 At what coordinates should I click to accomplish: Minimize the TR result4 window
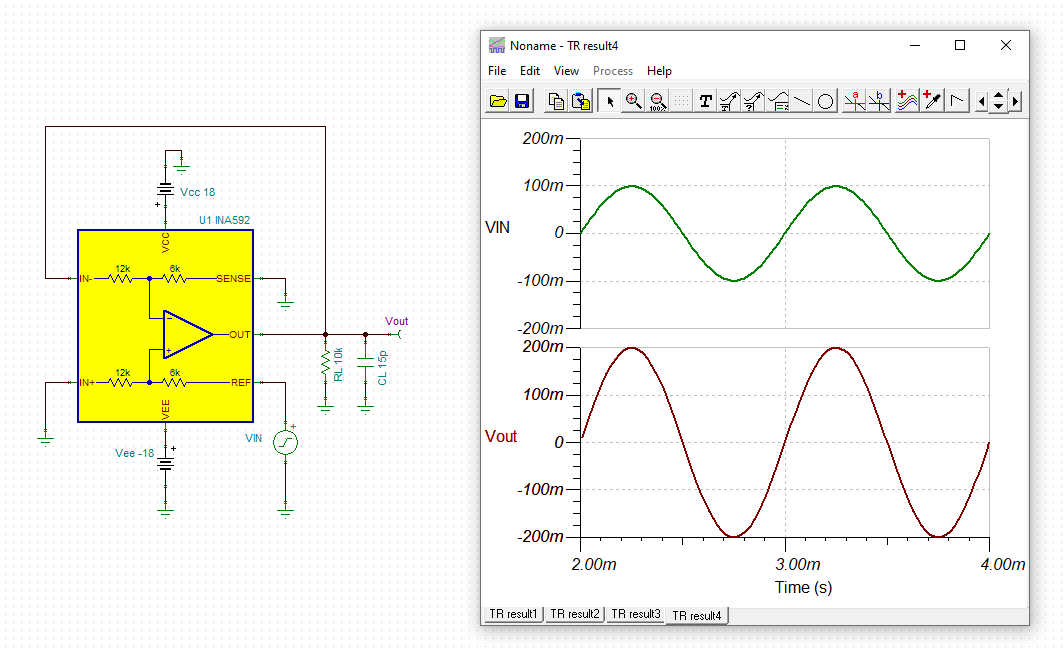coord(915,45)
